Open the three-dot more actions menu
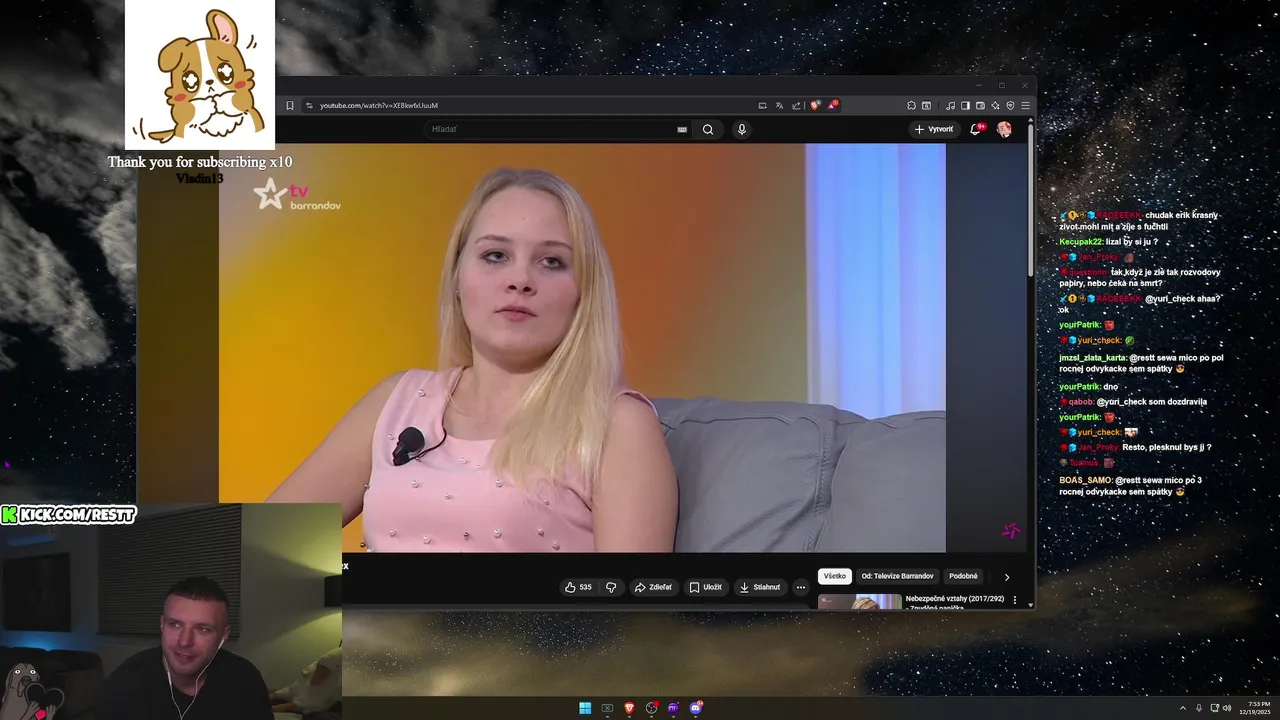The image size is (1280, 720). tap(801, 587)
